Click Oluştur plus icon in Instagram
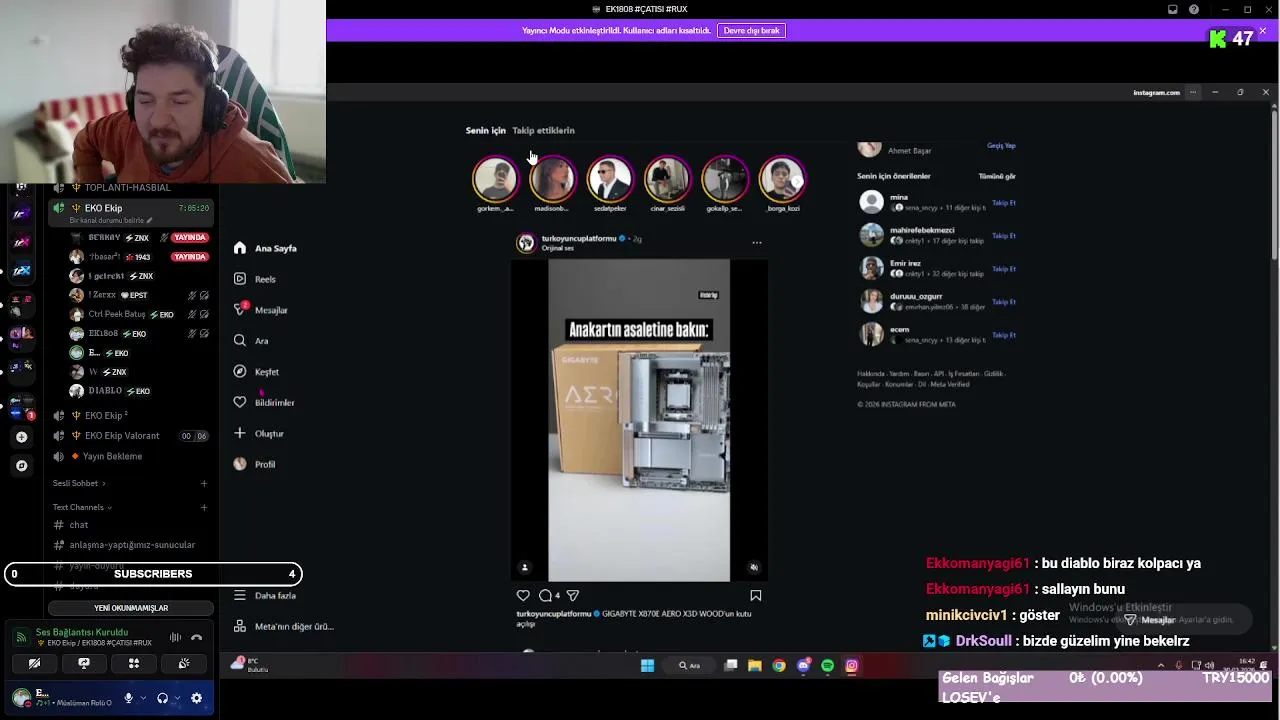This screenshot has width=1280, height=720. click(240, 433)
